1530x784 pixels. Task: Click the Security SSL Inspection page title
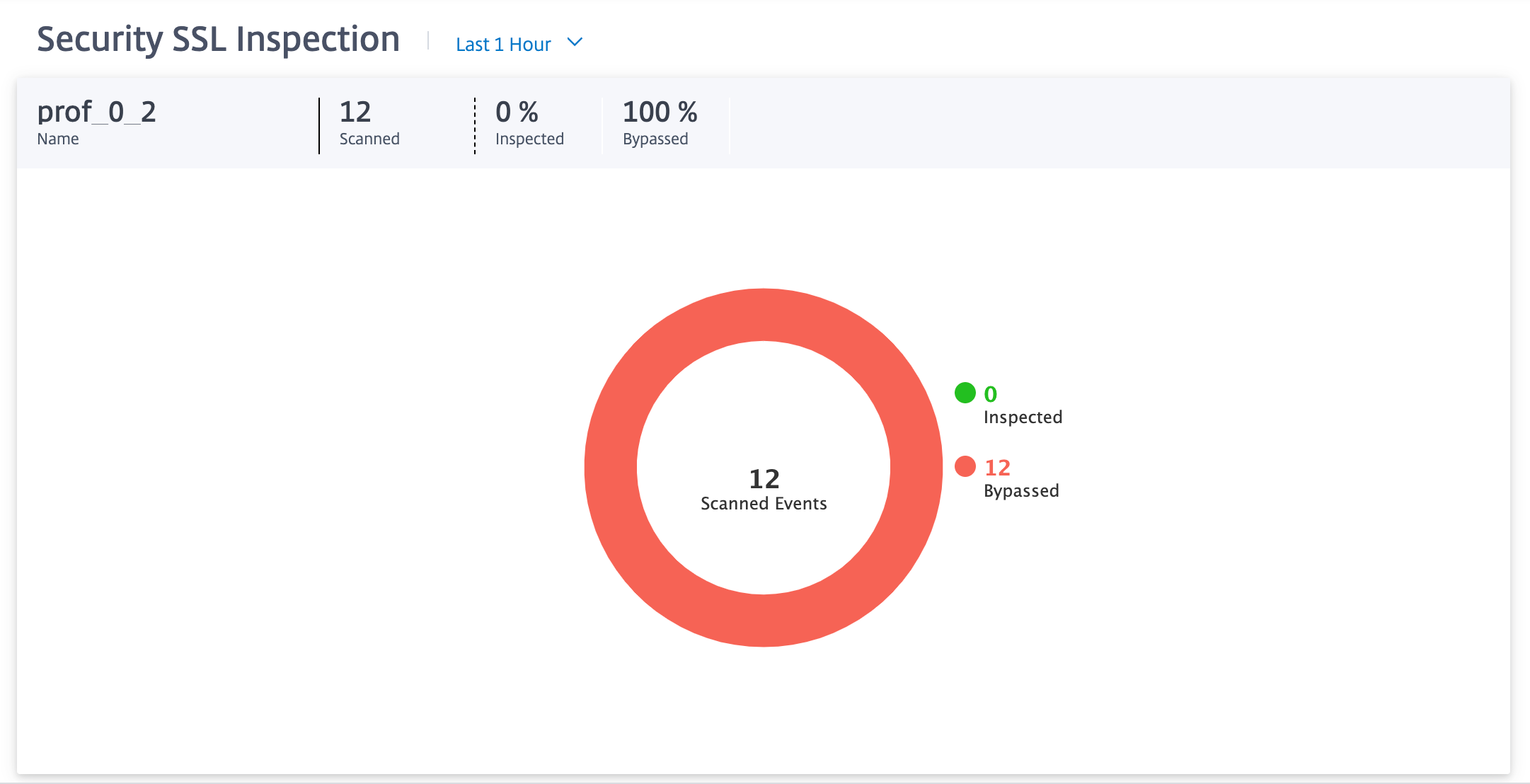click(x=218, y=40)
